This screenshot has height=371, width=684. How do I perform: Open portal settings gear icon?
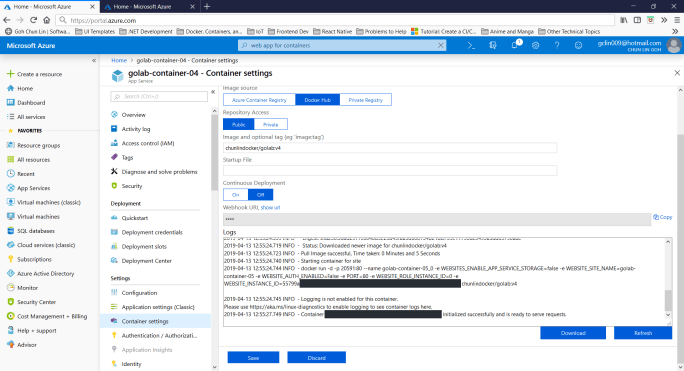tap(535, 45)
